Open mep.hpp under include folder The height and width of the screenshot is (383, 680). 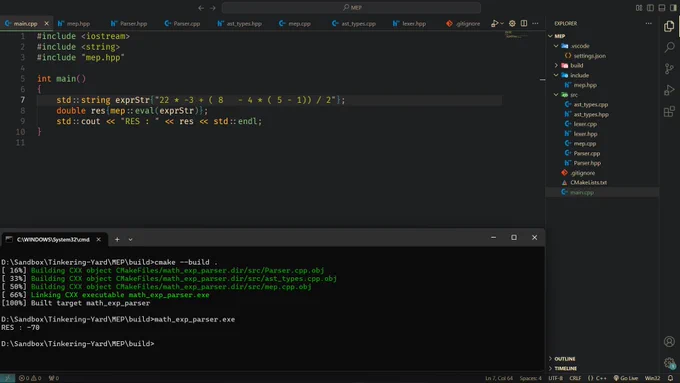[585, 85]
